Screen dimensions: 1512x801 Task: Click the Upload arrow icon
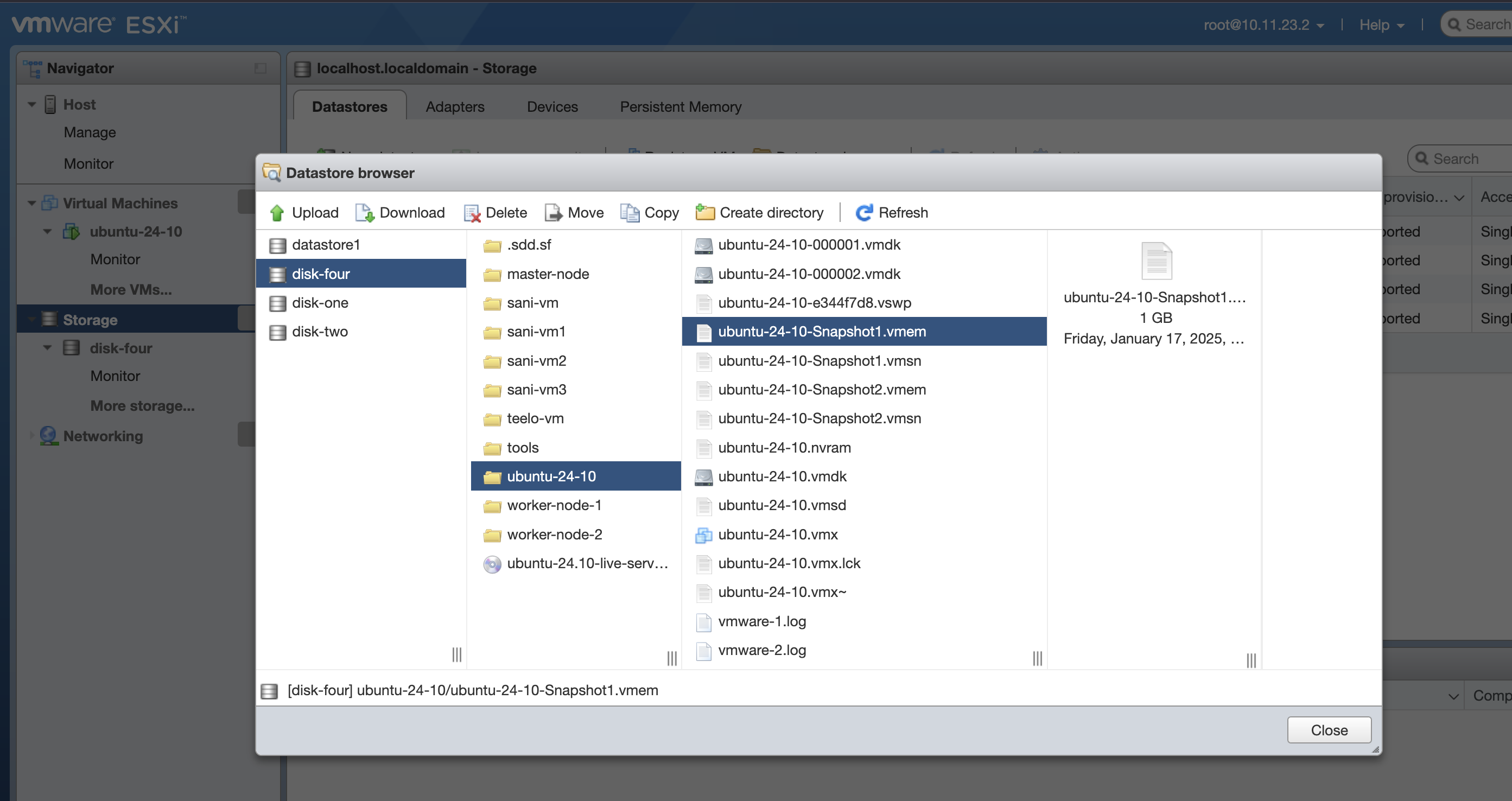click(x=277, y=212)
